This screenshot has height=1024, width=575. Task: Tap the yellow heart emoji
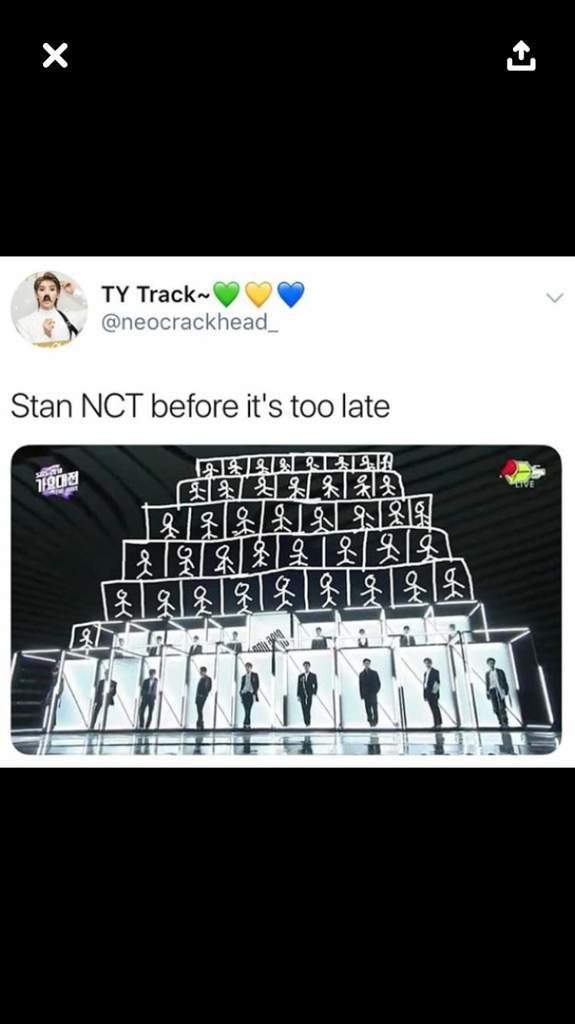tap(259, 295)
